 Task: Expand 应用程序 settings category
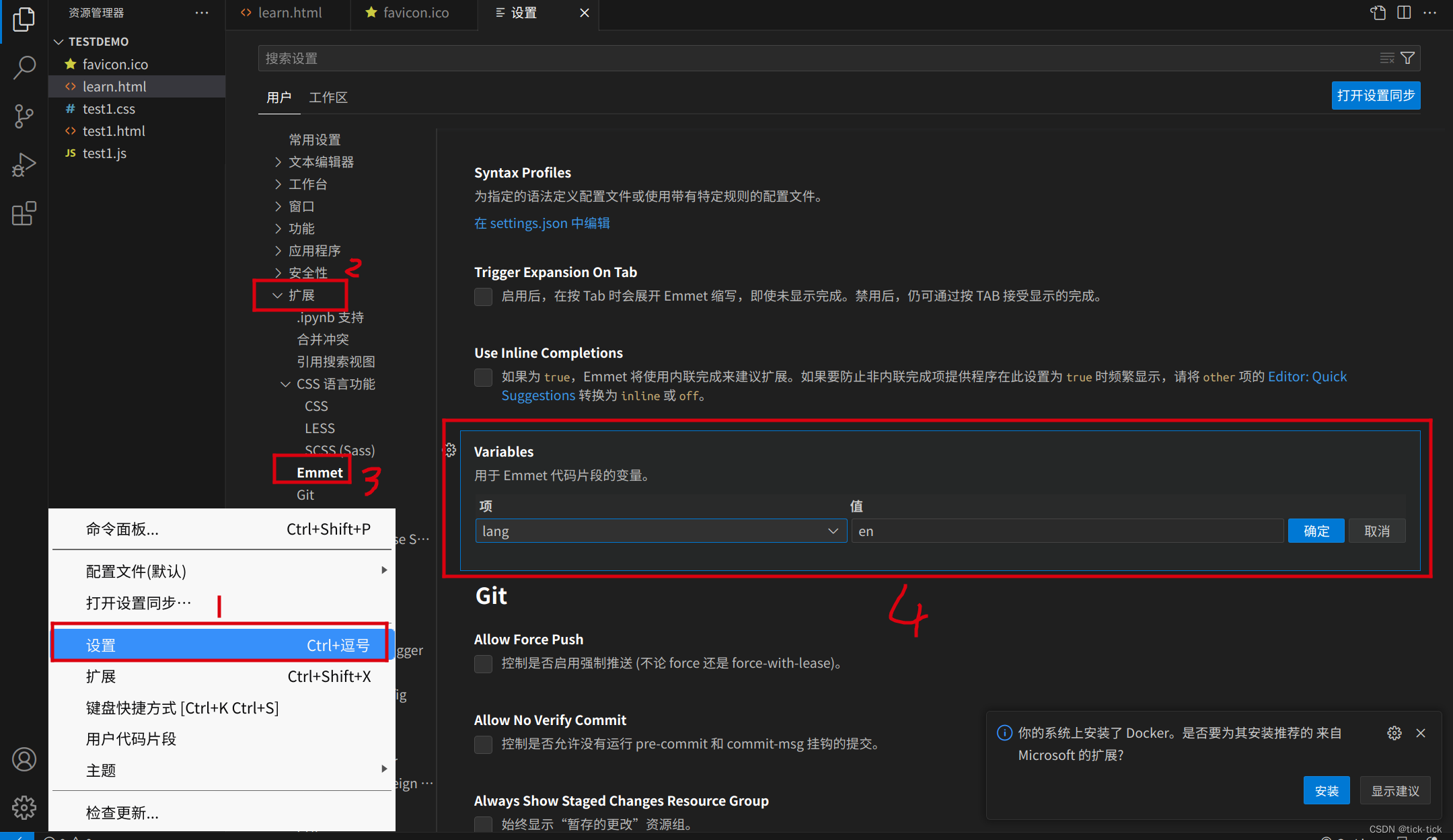pyautogui.click(x=278, y=251)
